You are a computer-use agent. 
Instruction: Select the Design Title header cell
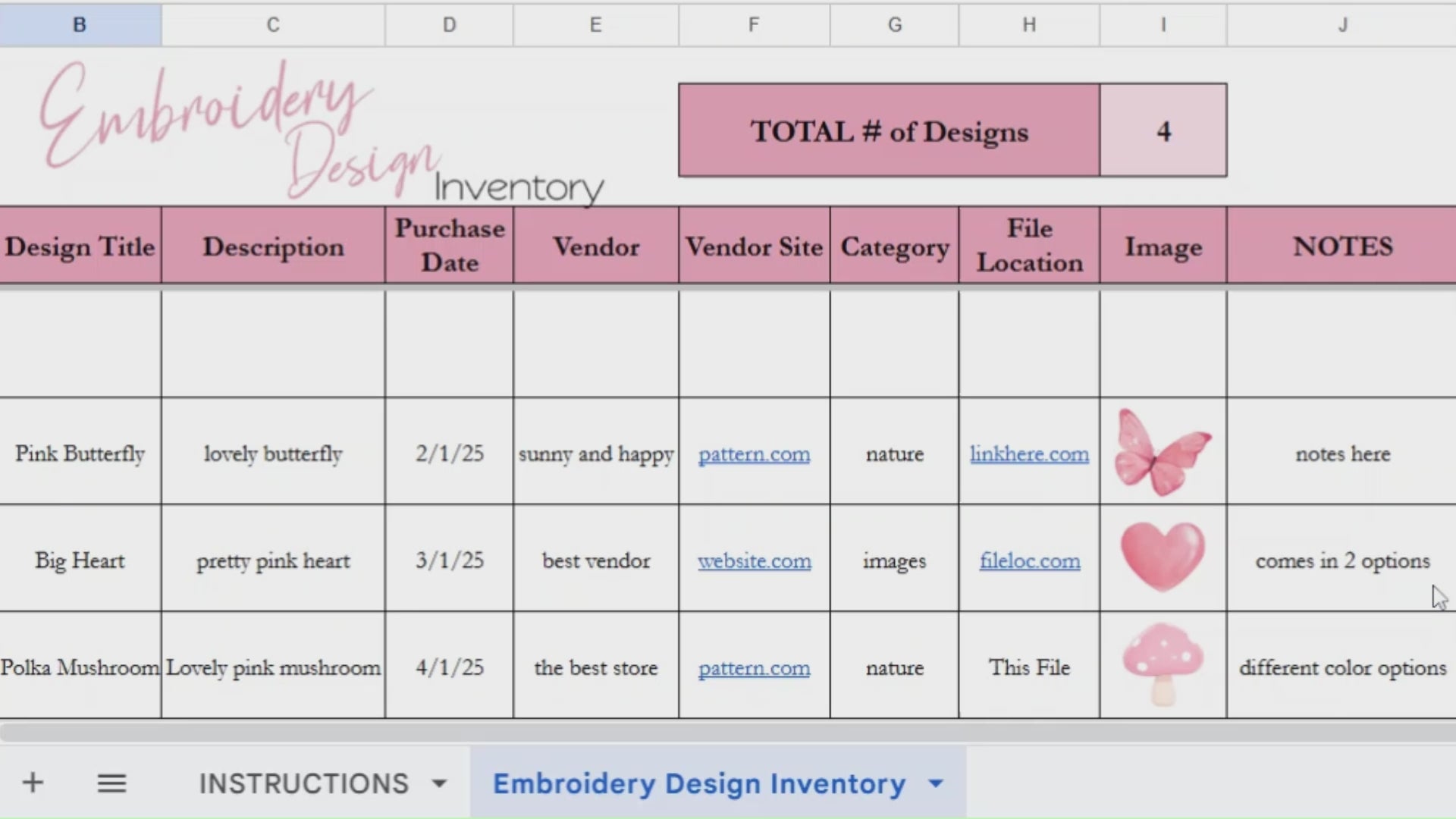click(80, 246)
